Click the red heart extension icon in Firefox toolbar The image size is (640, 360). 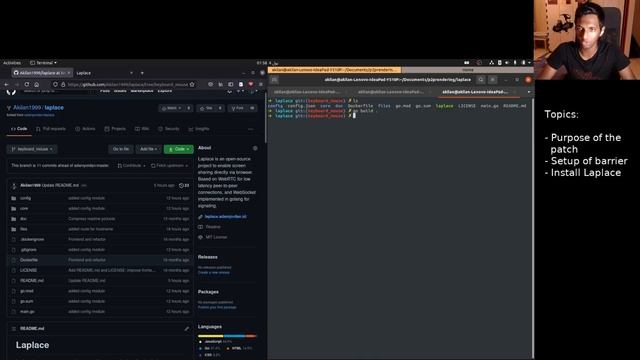(251, 84)
